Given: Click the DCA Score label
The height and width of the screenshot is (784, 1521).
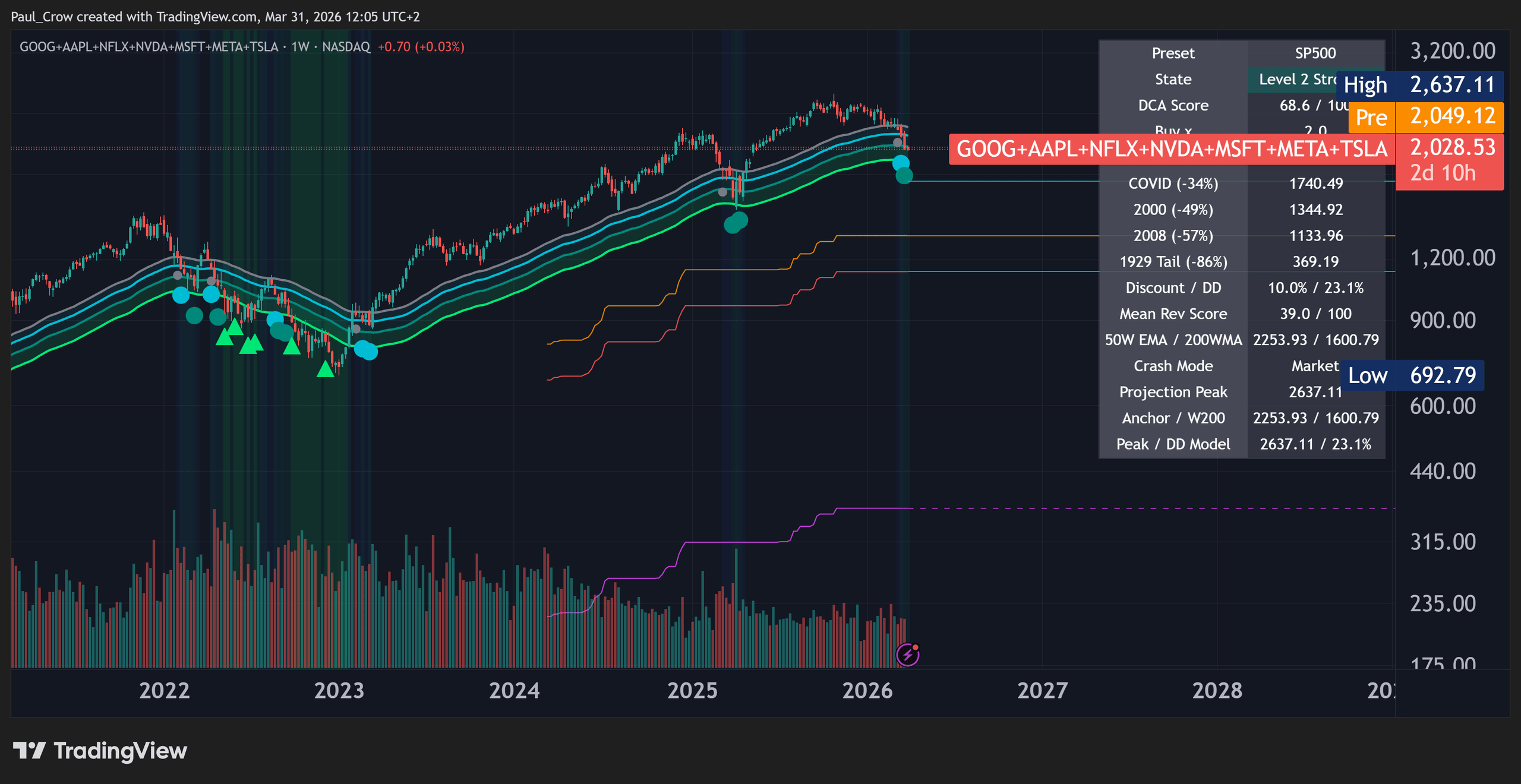Looking at the screenshot, I should click(1173, 105).
